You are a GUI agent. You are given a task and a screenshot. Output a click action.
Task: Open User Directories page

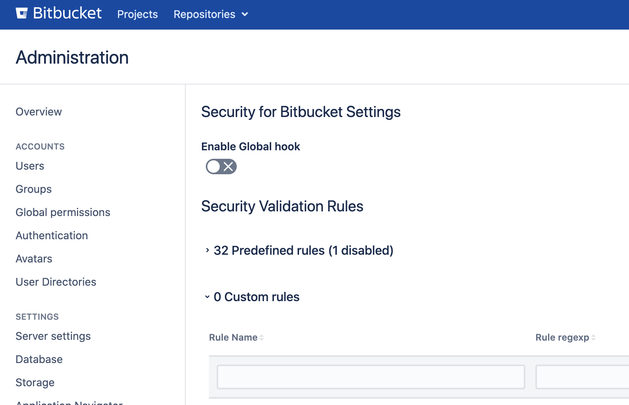coord(56,282)
